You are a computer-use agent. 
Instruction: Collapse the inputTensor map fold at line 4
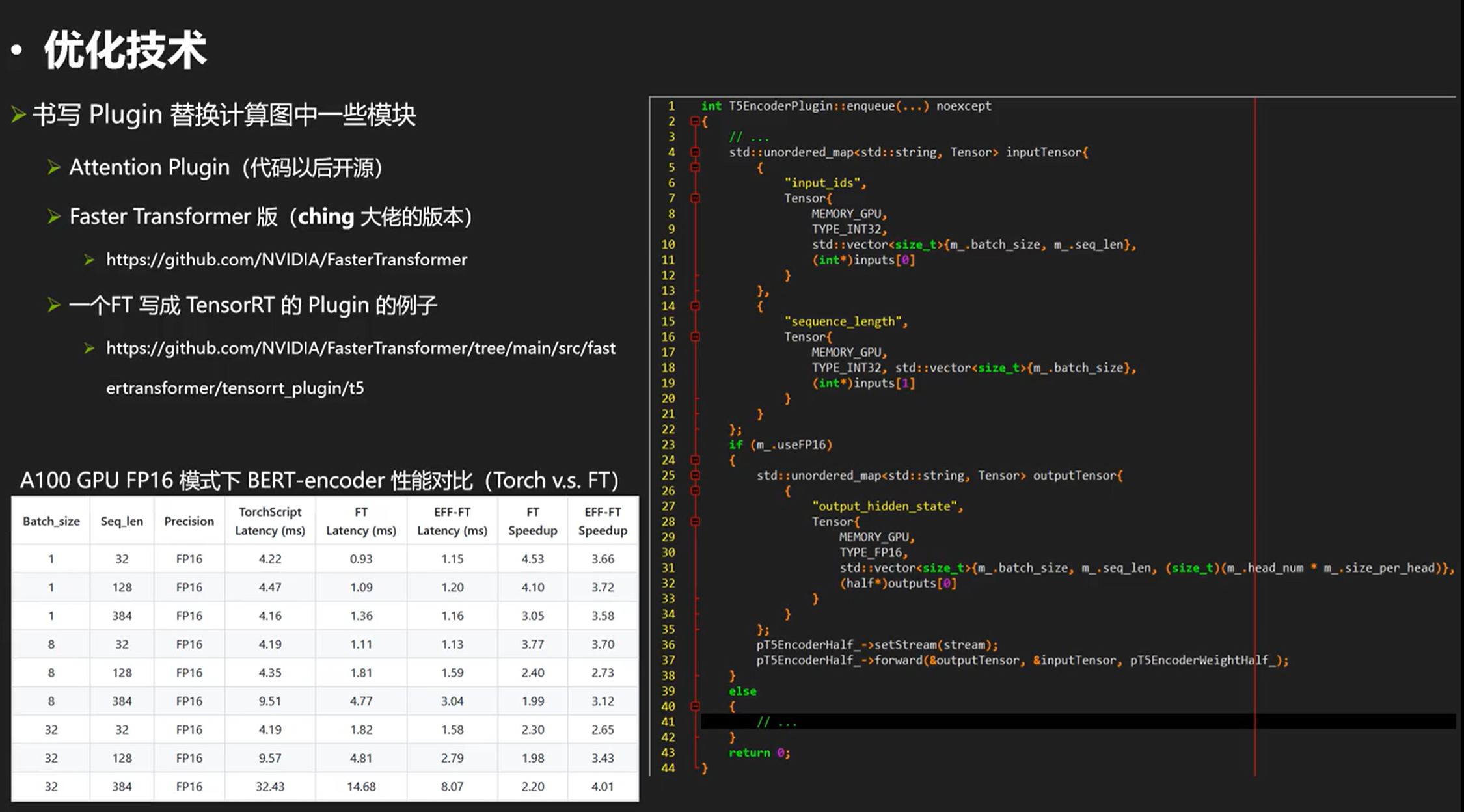[x=695, y=152]
